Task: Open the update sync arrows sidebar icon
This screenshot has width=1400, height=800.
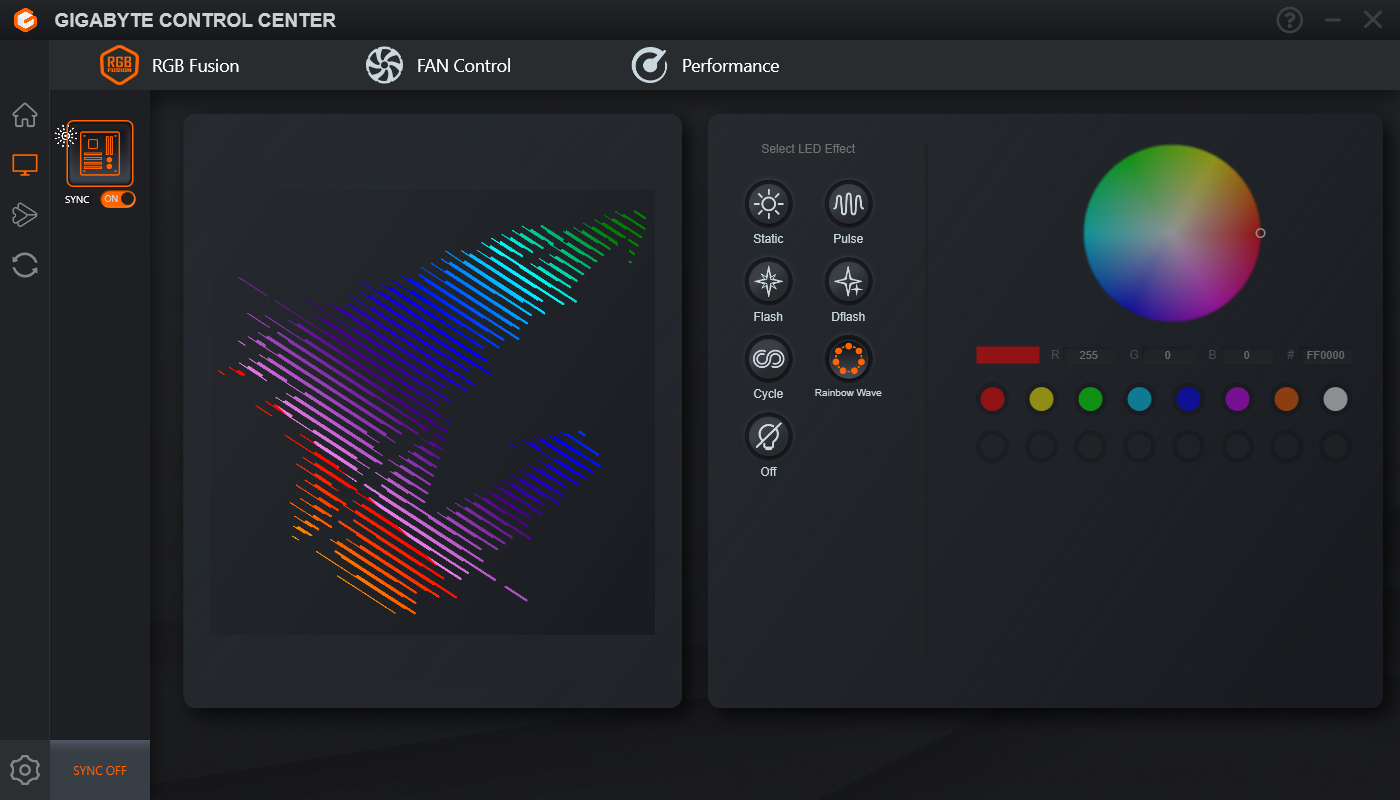Action: pos(25,265)
